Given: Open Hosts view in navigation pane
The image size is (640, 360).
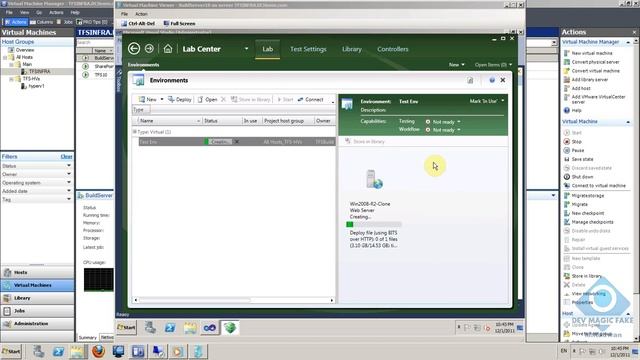Looking at the screenshot, I should pos(38,272).
